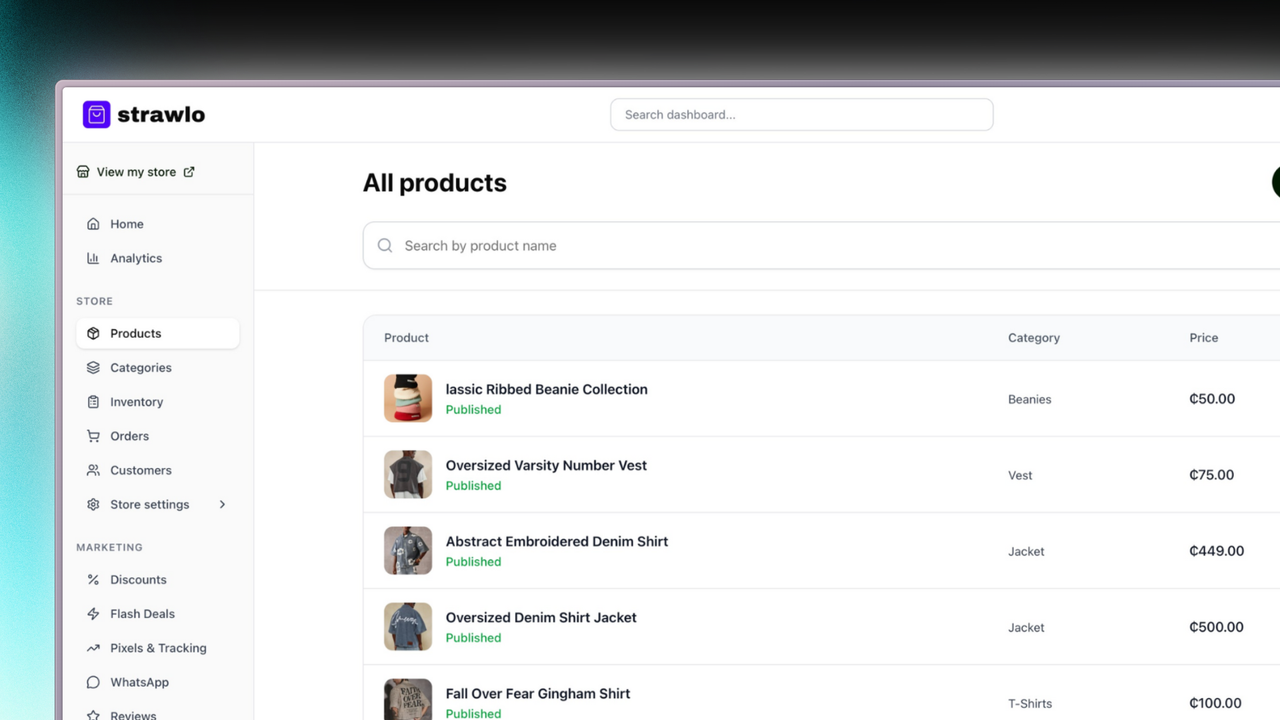Open Inventory via its clipboard icon

click(93, 401)
